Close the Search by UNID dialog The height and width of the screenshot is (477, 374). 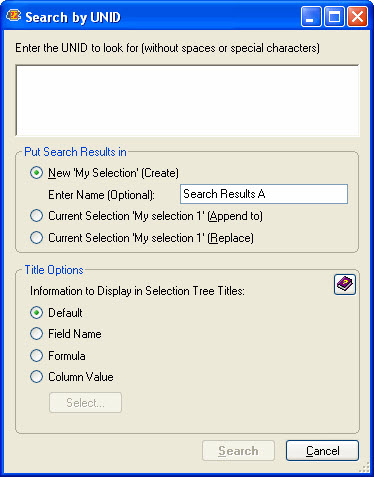(358, 17)
